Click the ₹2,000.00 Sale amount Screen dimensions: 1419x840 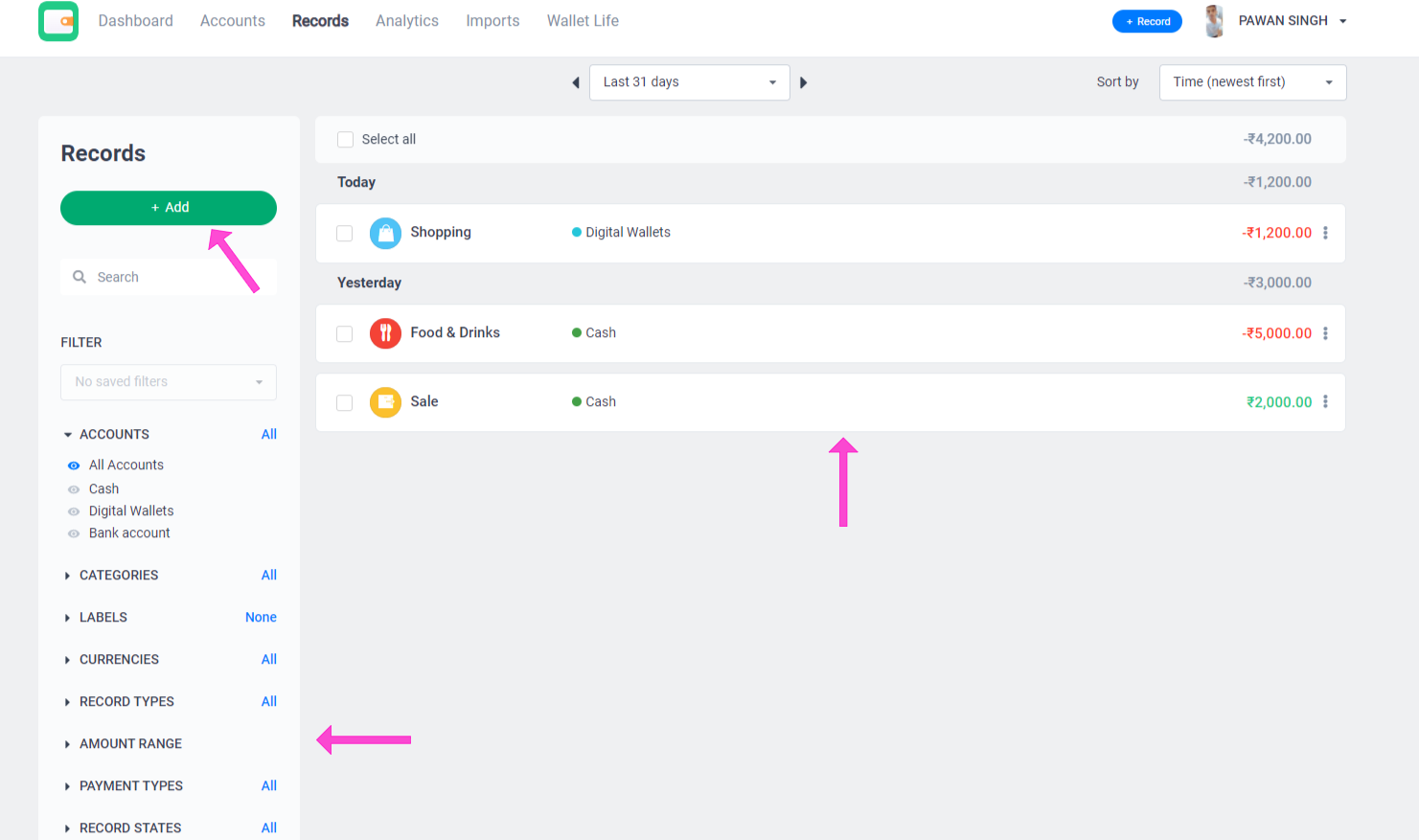click(x=1279, y=402)
